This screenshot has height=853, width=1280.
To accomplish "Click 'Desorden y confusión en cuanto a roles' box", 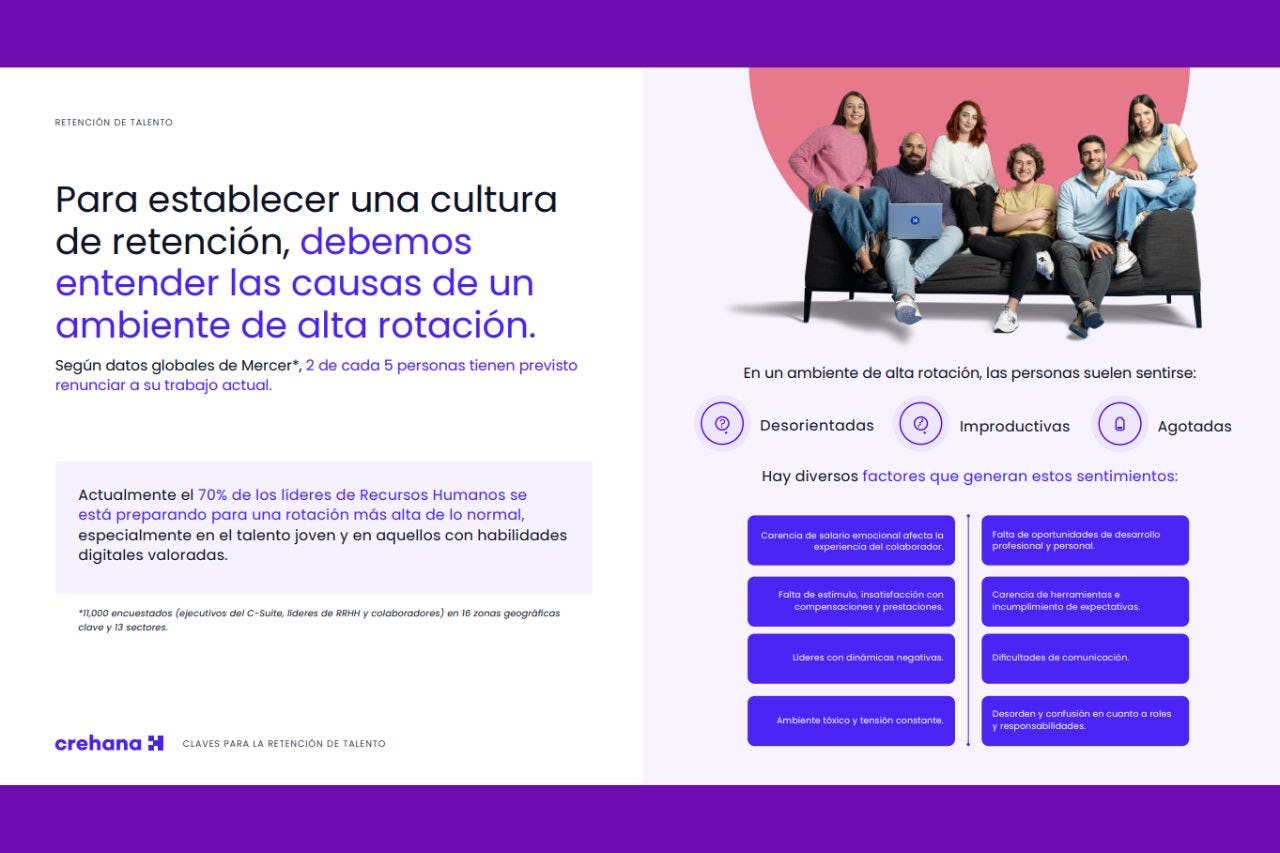I will [1085, 720].
